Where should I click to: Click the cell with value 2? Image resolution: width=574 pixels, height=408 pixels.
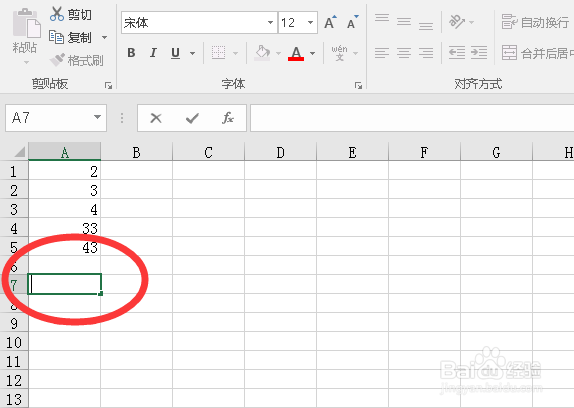pyautogui.click(x=64, y=171)
